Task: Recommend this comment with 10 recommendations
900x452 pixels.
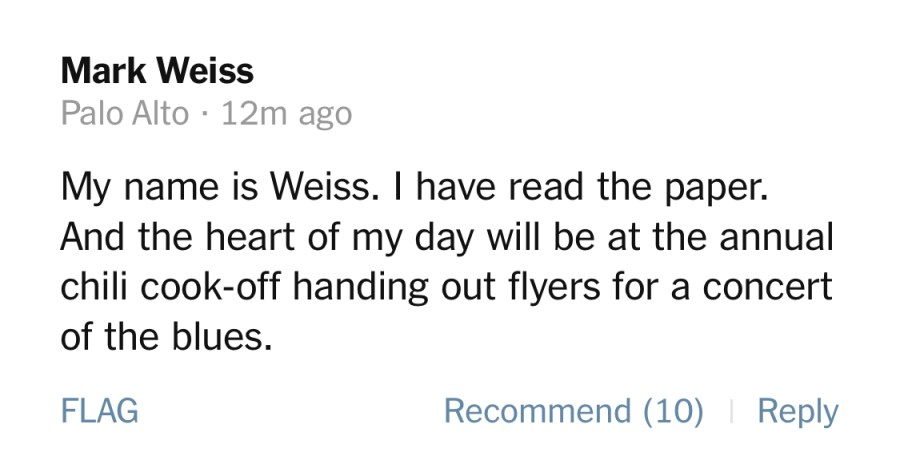Action: (573, 411)
